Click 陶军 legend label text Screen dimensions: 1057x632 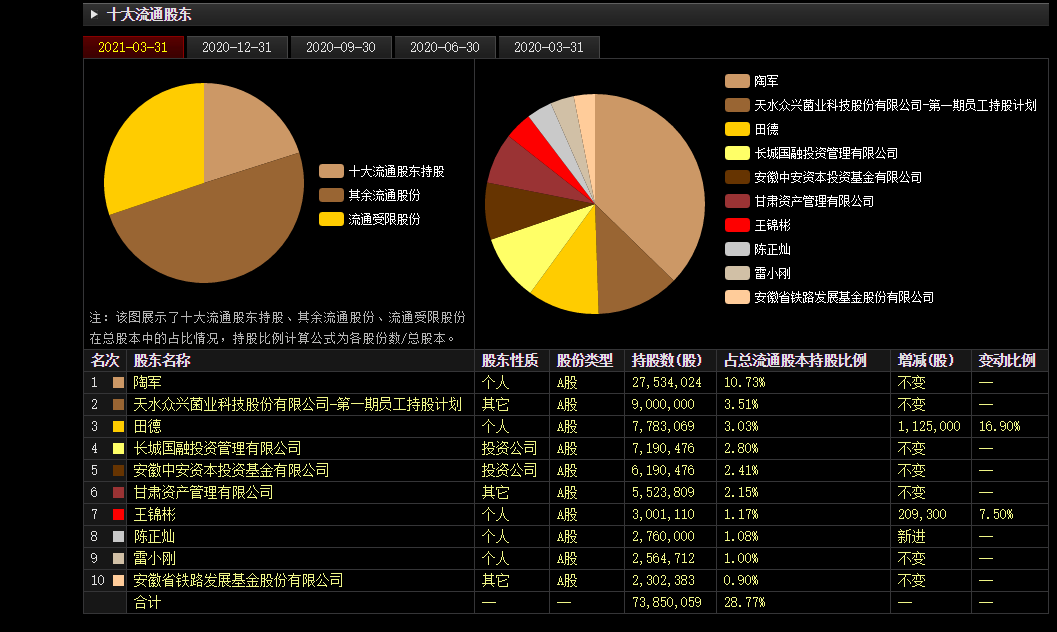click(766, 81)
